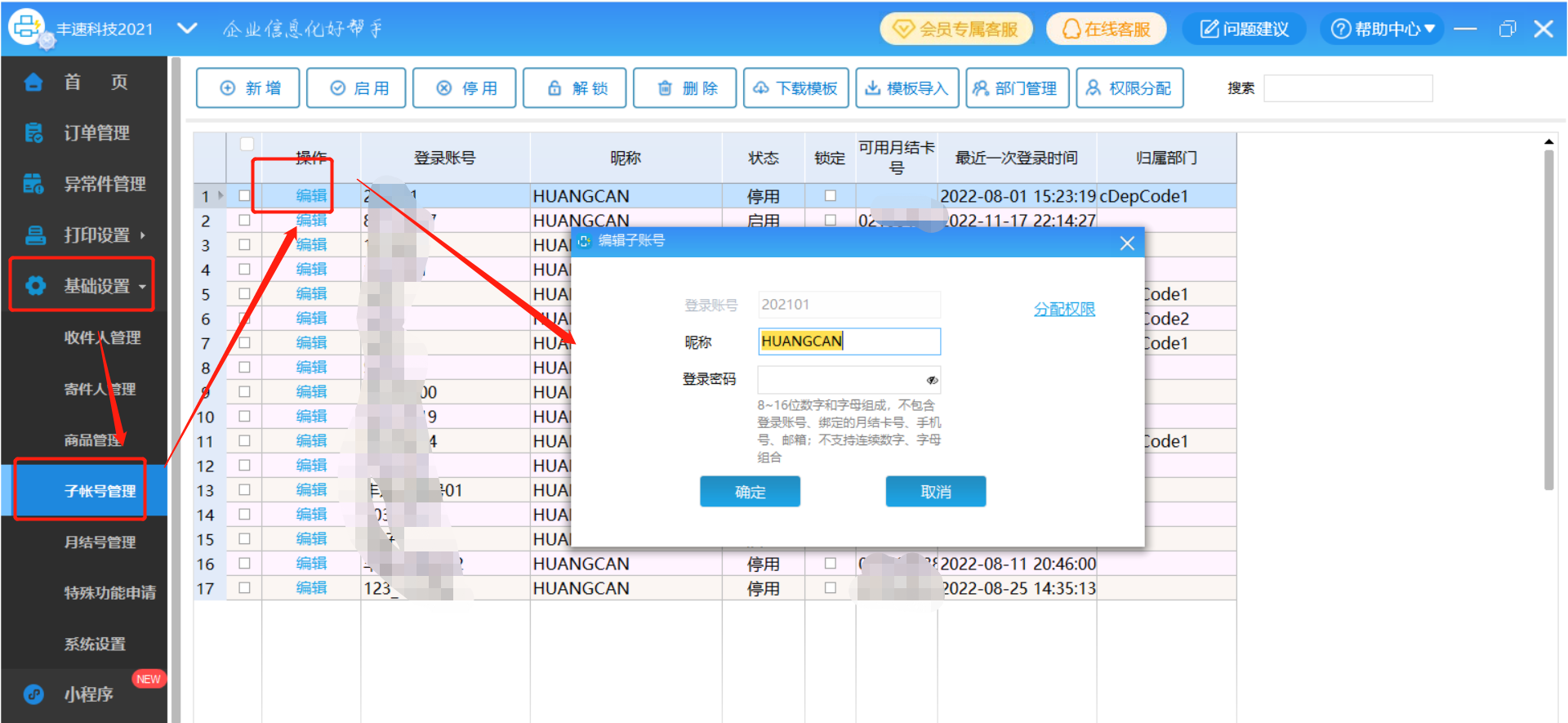This screenshot has width=1568, height=723.
Task: Click 编辑 link in row 5
Action: click(x=311, y=294)
